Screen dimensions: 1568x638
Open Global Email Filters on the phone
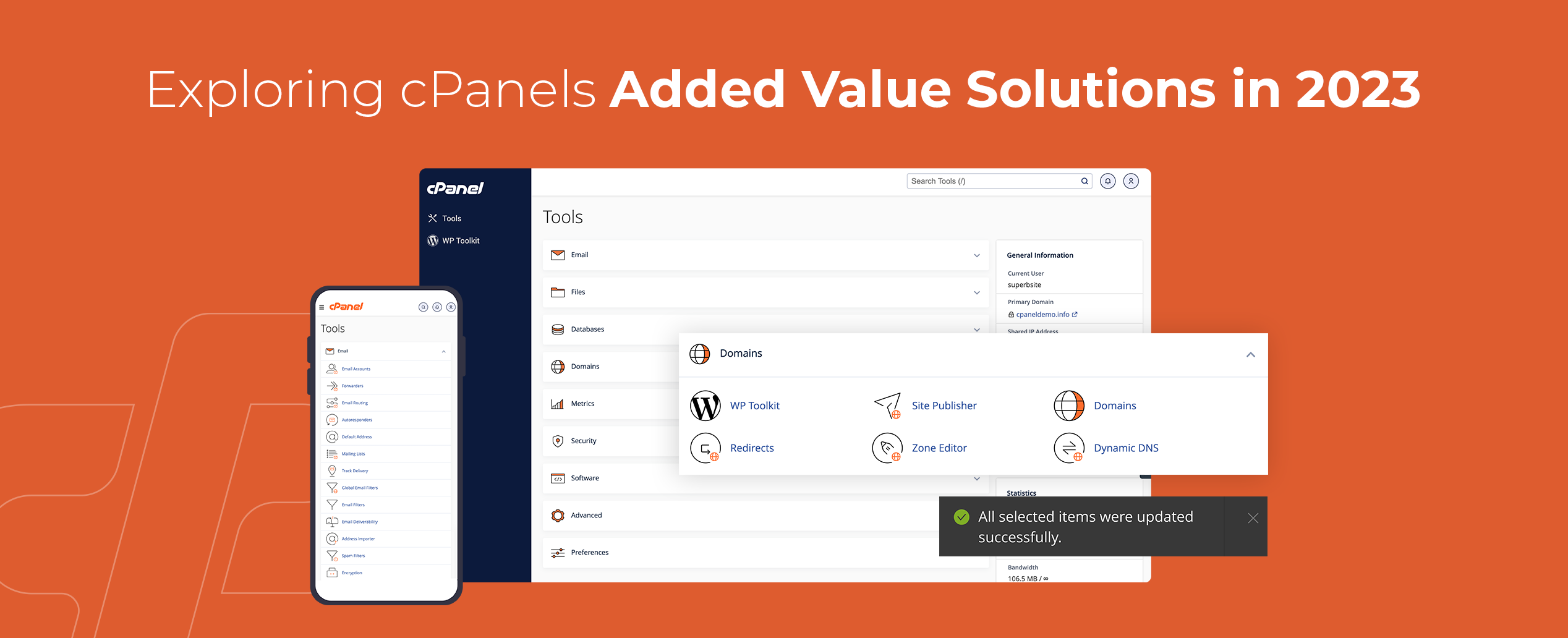tap(359, 488)
